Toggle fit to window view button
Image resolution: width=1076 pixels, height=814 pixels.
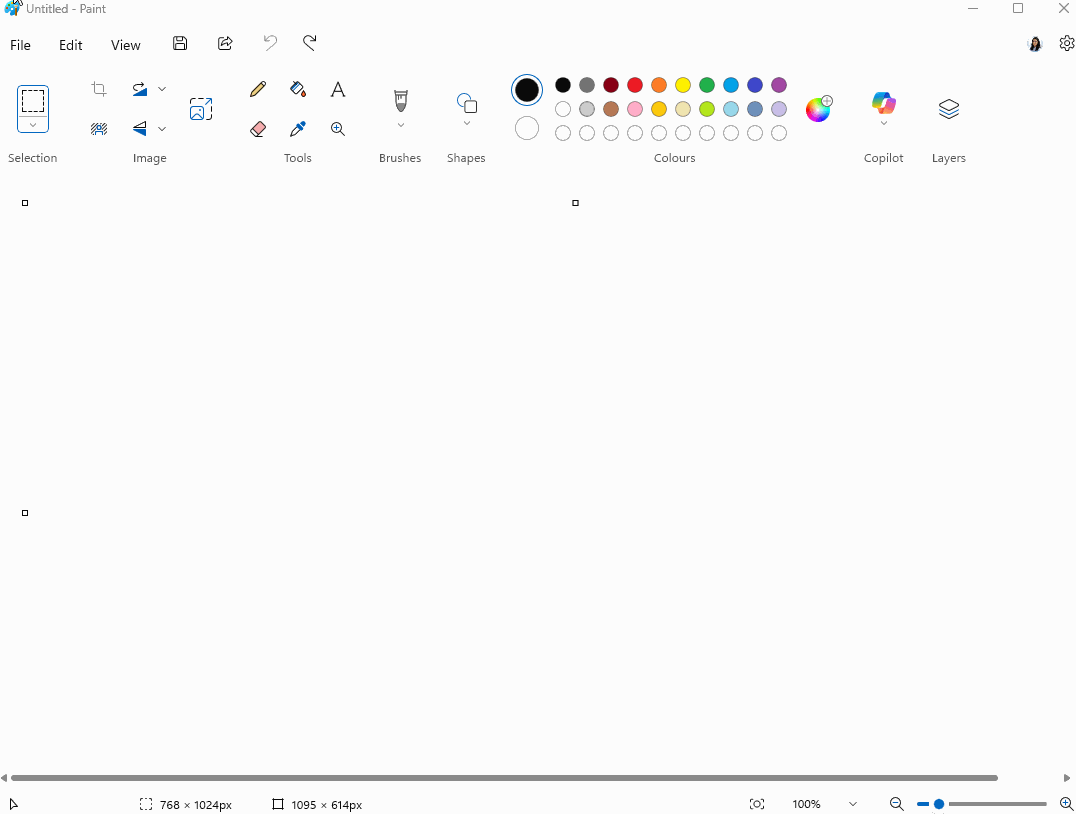pyautogui.click(x=757, y=804)
